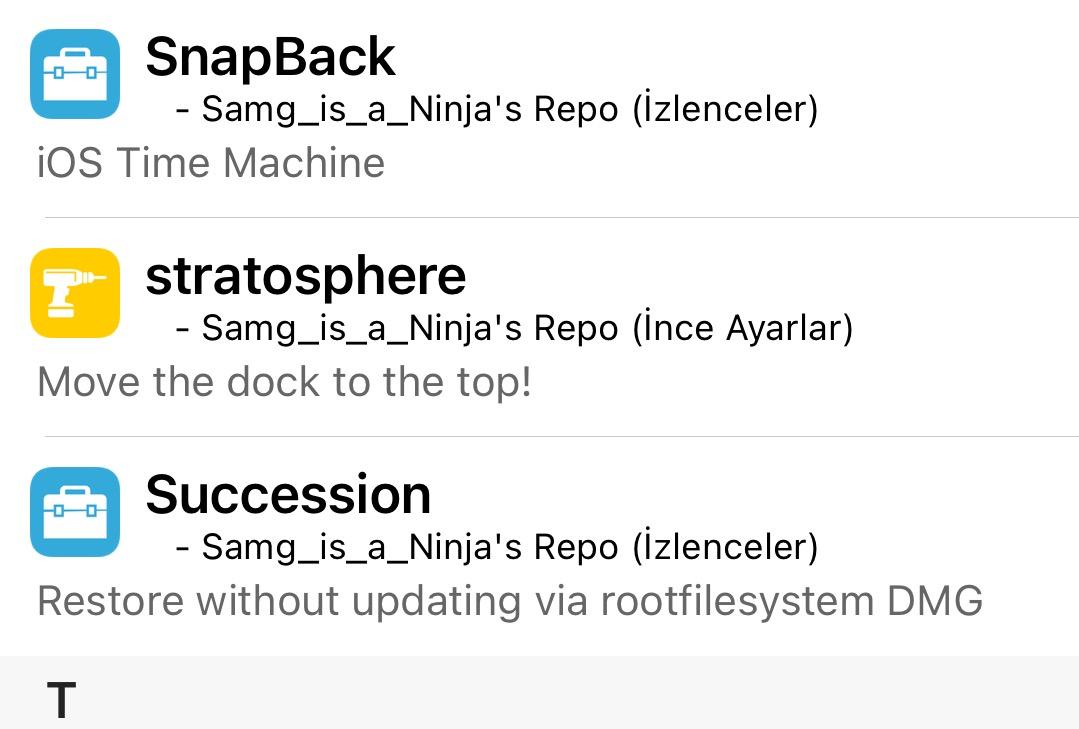
Task: Open the stratosphere package title
Action: (305, 276)
